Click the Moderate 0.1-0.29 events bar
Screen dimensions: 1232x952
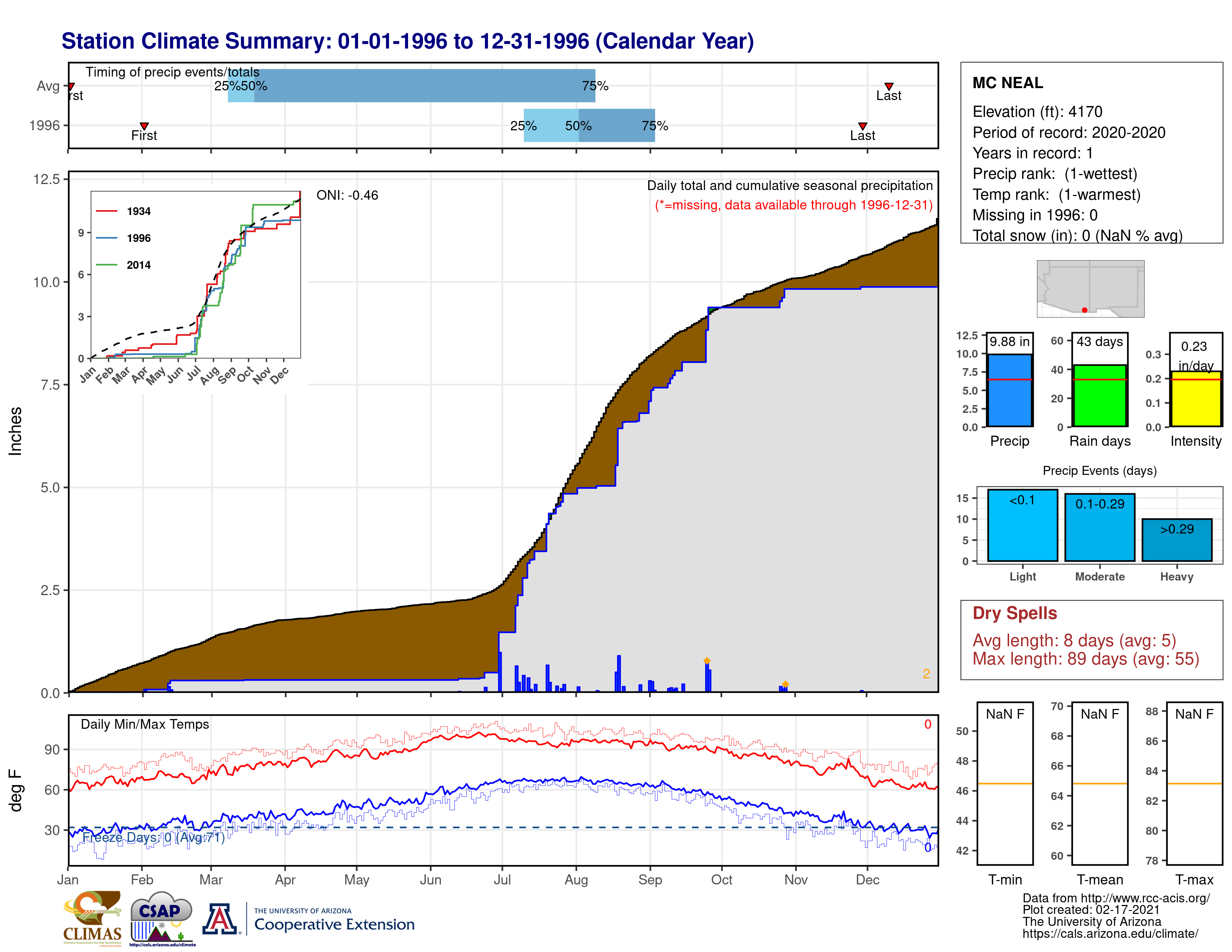coord(1099,527)
